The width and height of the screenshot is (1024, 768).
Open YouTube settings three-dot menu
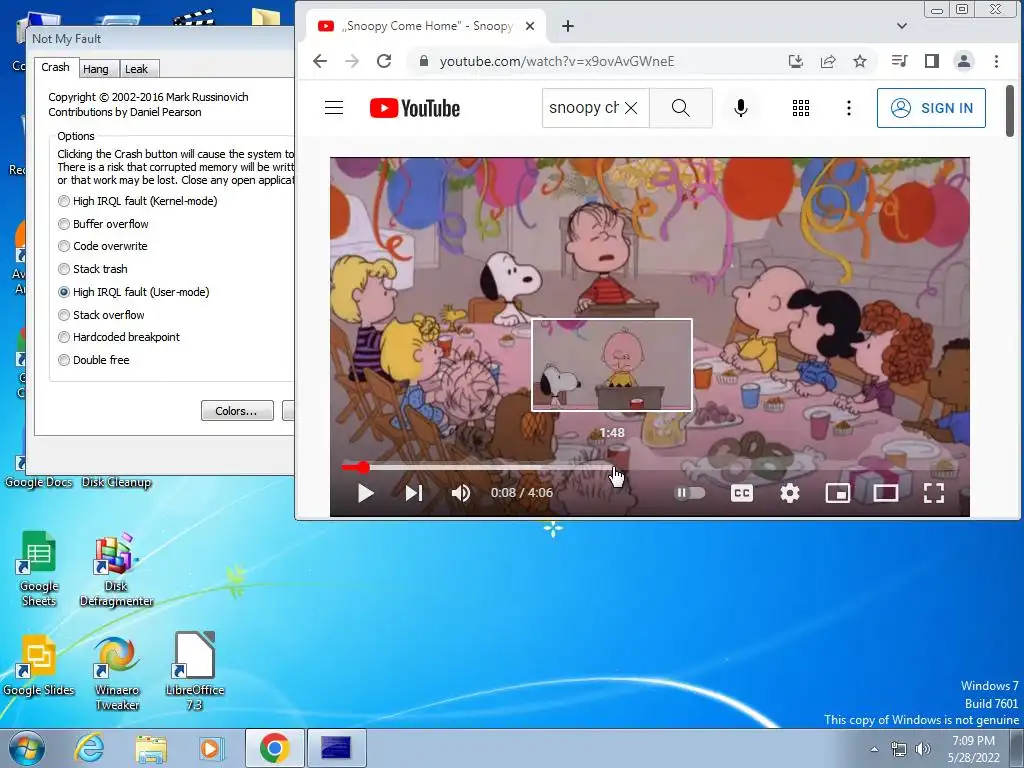(x=848, y=108)
